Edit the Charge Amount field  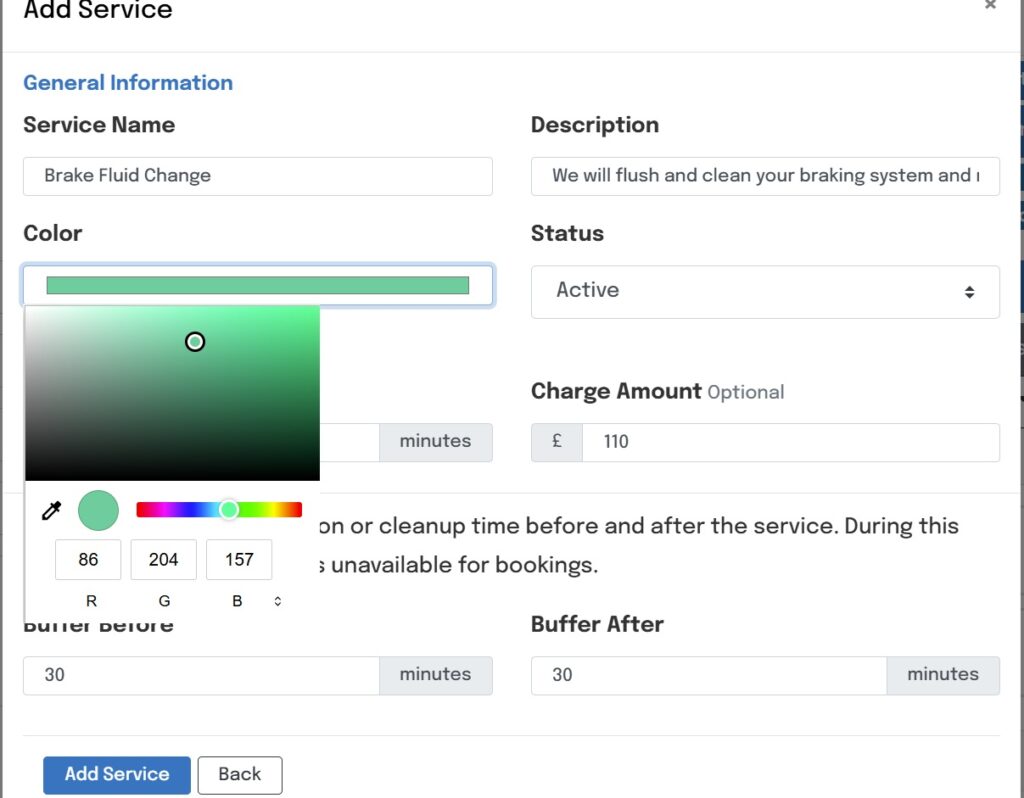click(790, 442)
